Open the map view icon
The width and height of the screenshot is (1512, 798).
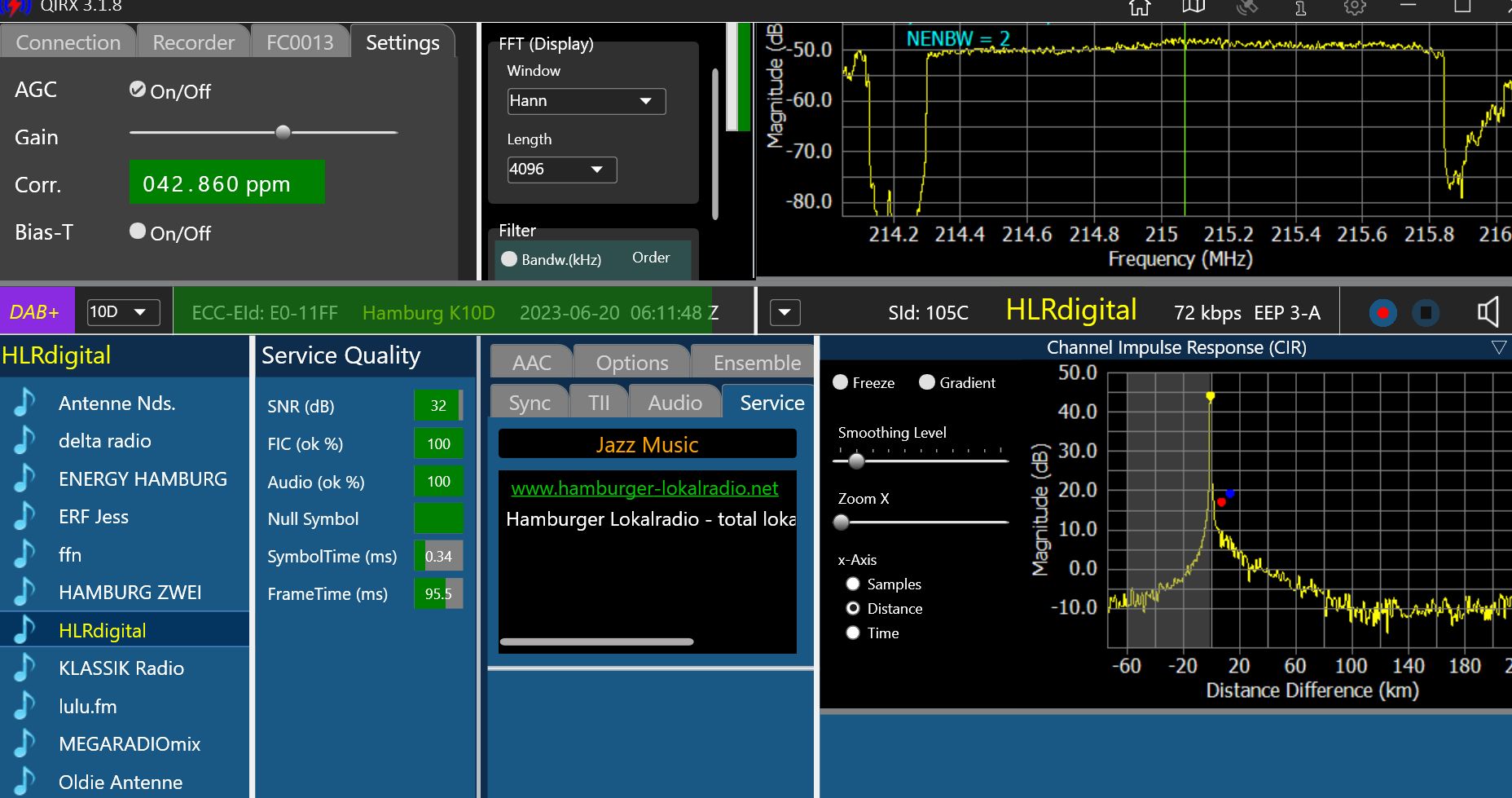(1193, 7)
